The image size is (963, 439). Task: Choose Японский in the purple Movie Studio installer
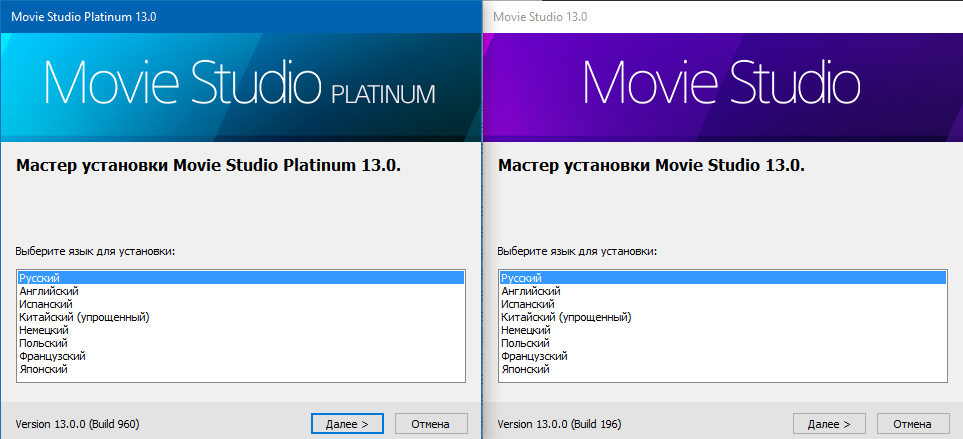[525, 369]
